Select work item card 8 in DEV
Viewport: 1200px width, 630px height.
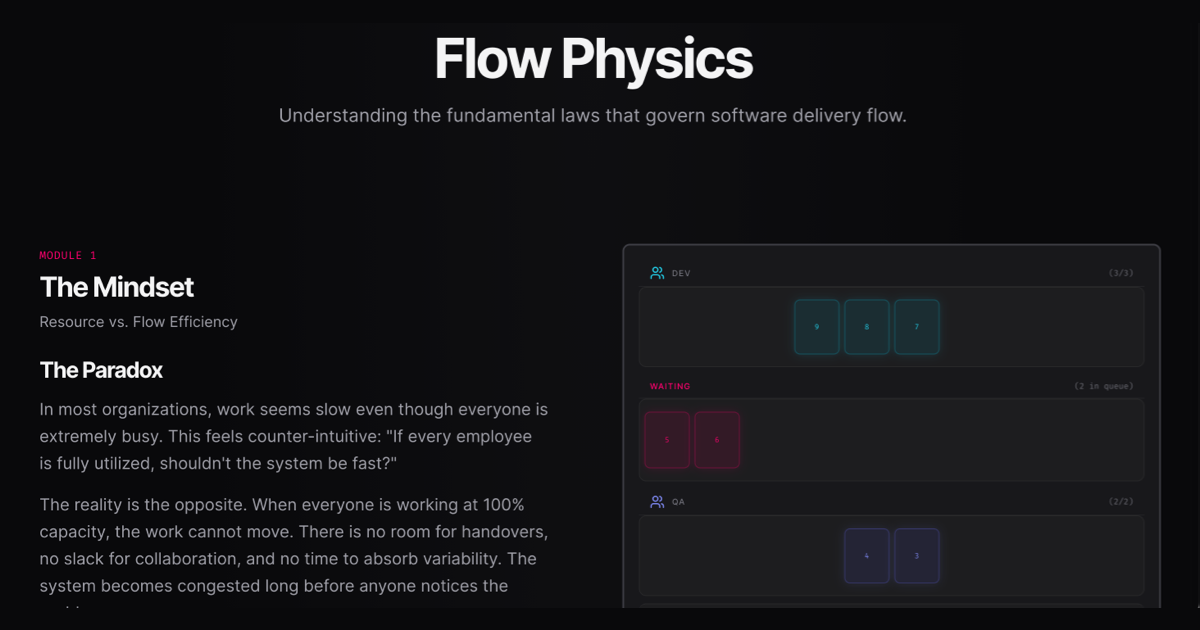[x=867, y=327]
